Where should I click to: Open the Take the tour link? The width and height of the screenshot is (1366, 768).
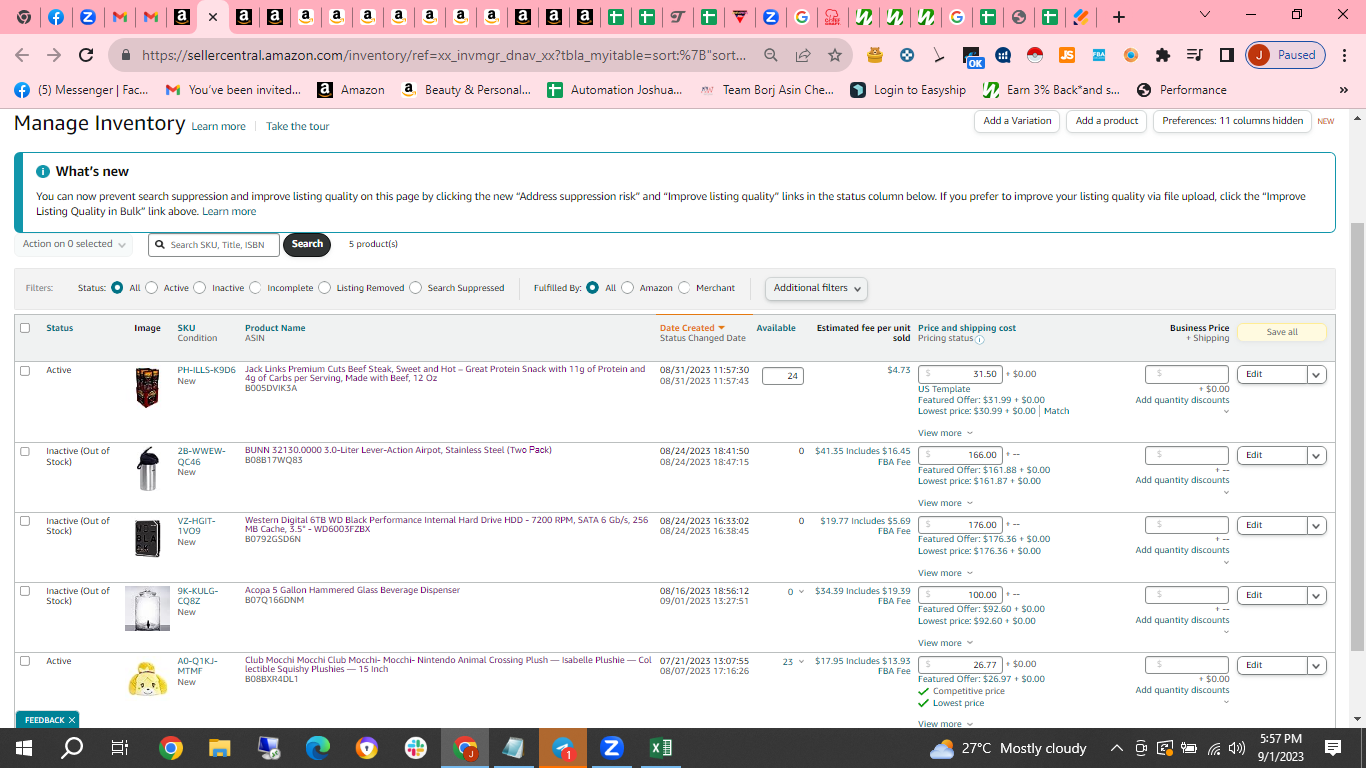[x=297, y=127]
